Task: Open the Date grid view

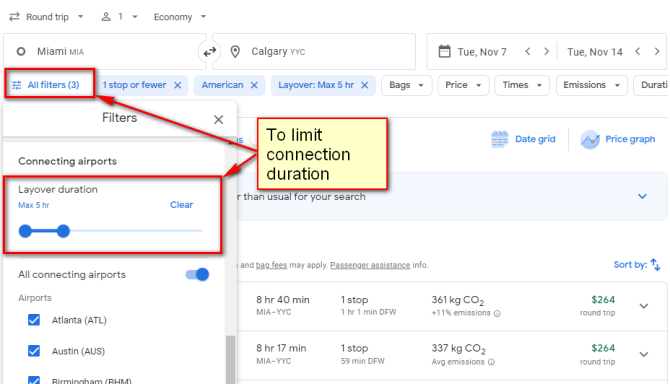Action: coord(523,139)
